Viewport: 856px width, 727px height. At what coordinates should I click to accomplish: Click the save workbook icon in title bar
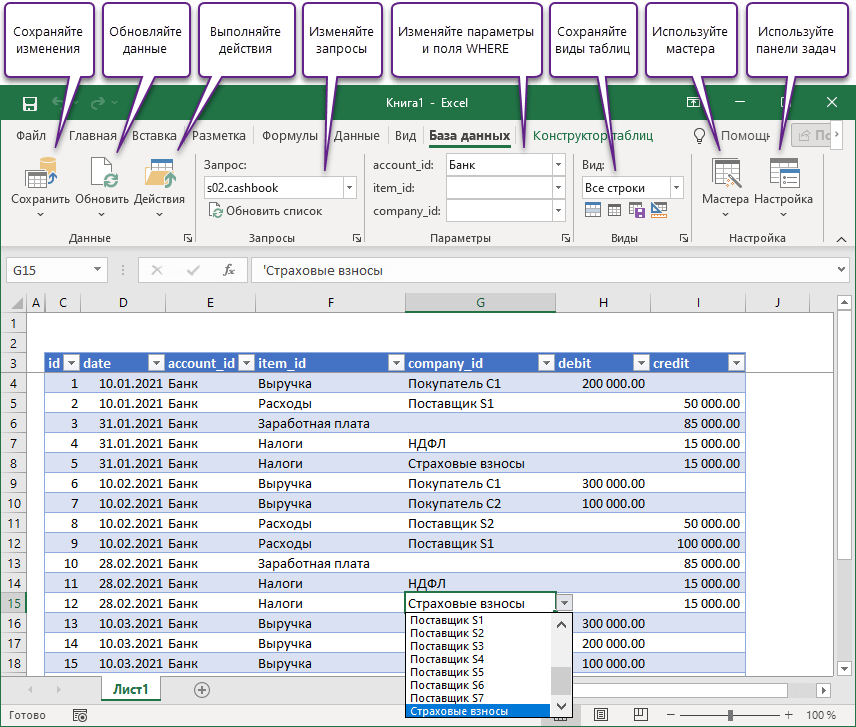click(x=30, y=103)
